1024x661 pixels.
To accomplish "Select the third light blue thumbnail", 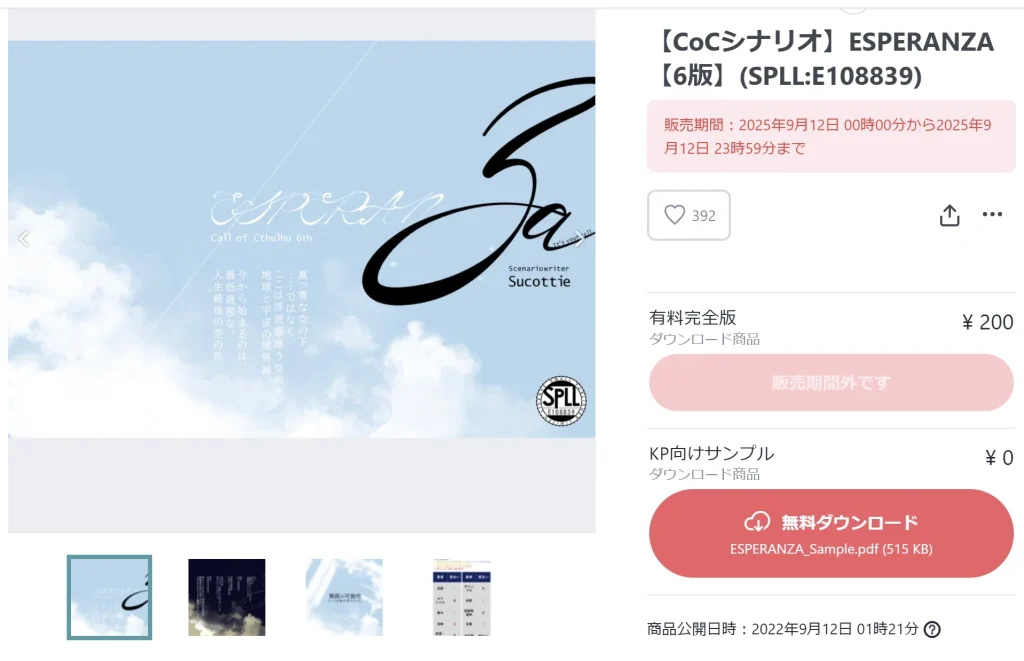I will (344, 597).
